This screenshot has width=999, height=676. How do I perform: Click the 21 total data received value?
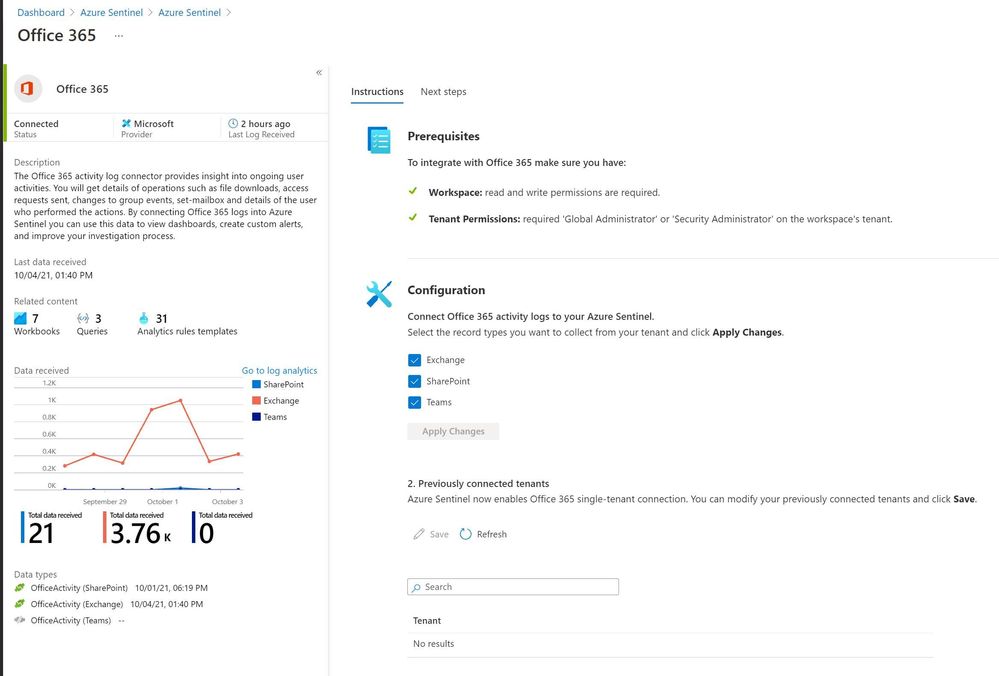(41, 533)
